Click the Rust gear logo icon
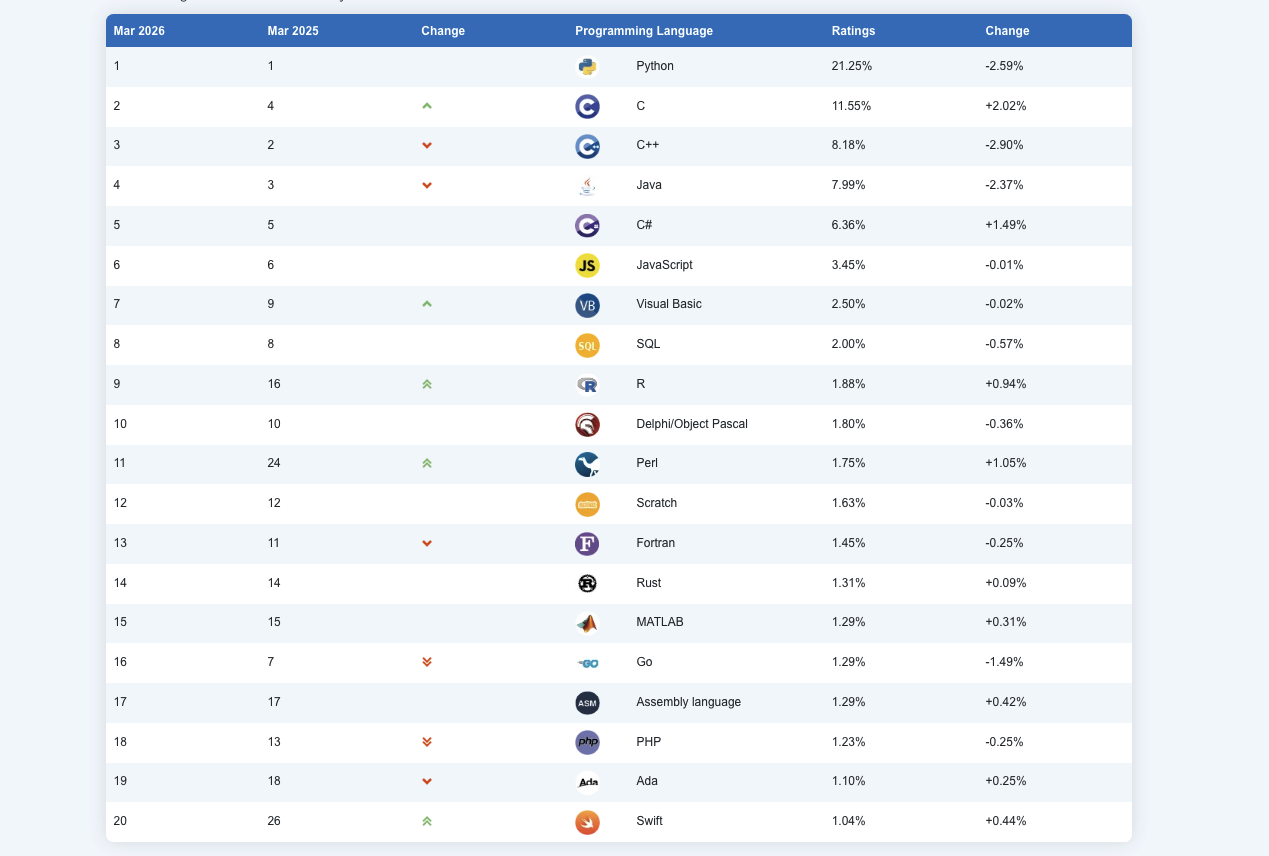This screenshot has width=1269, height=856. click(588, 584)
